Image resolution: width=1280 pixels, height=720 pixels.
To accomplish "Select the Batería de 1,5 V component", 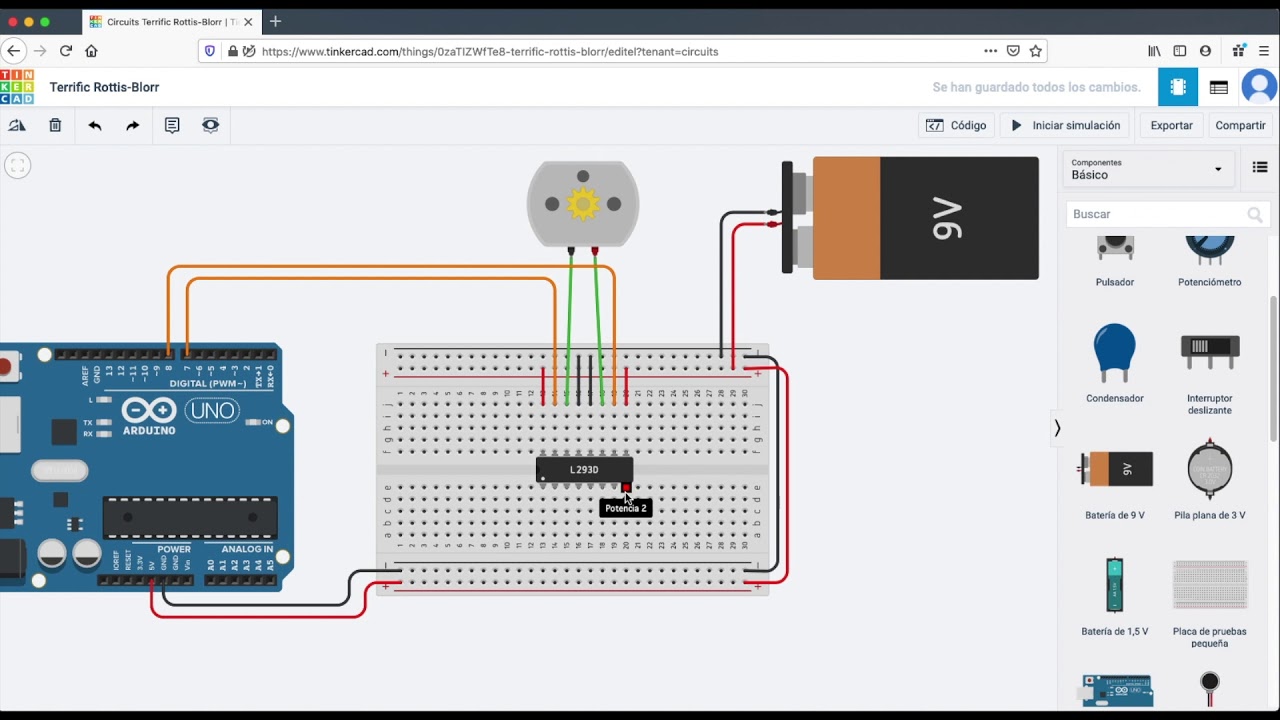I will (x=1115, y=596).
